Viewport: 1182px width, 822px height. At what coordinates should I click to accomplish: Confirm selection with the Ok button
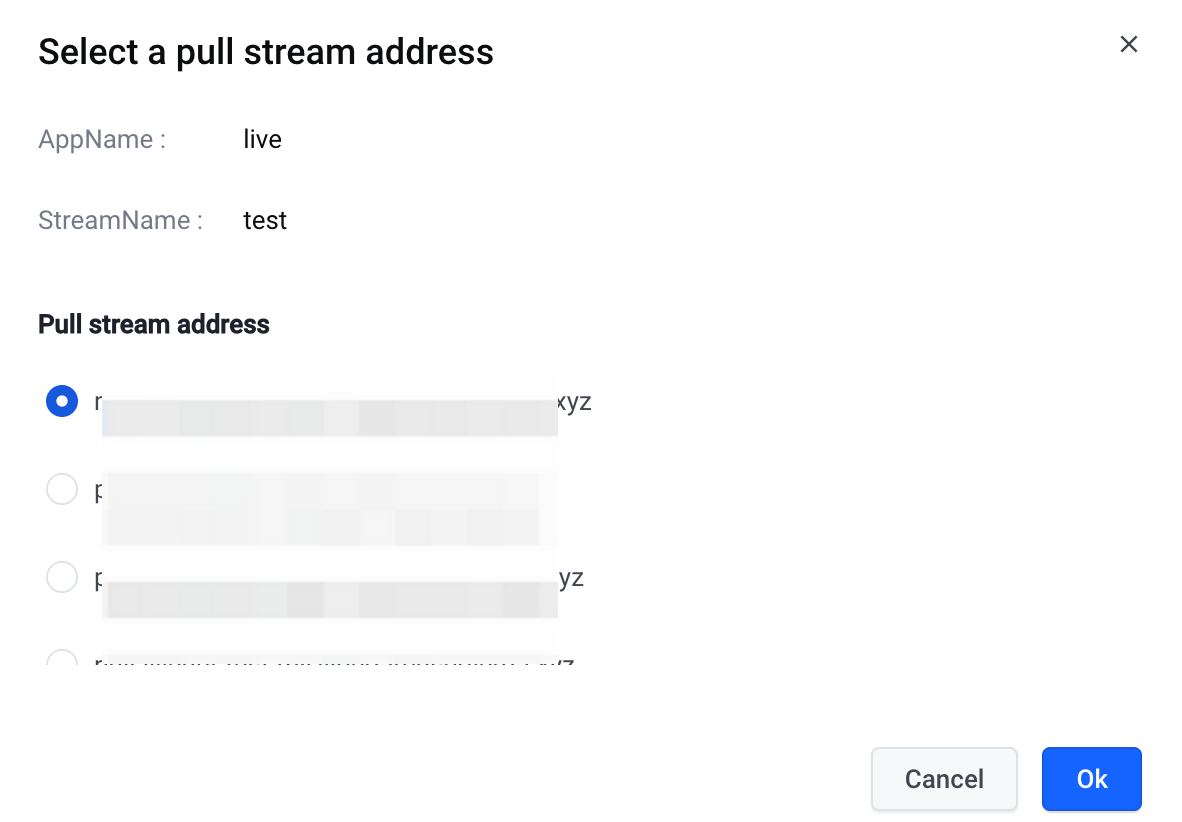click(x=1091, y=779)
